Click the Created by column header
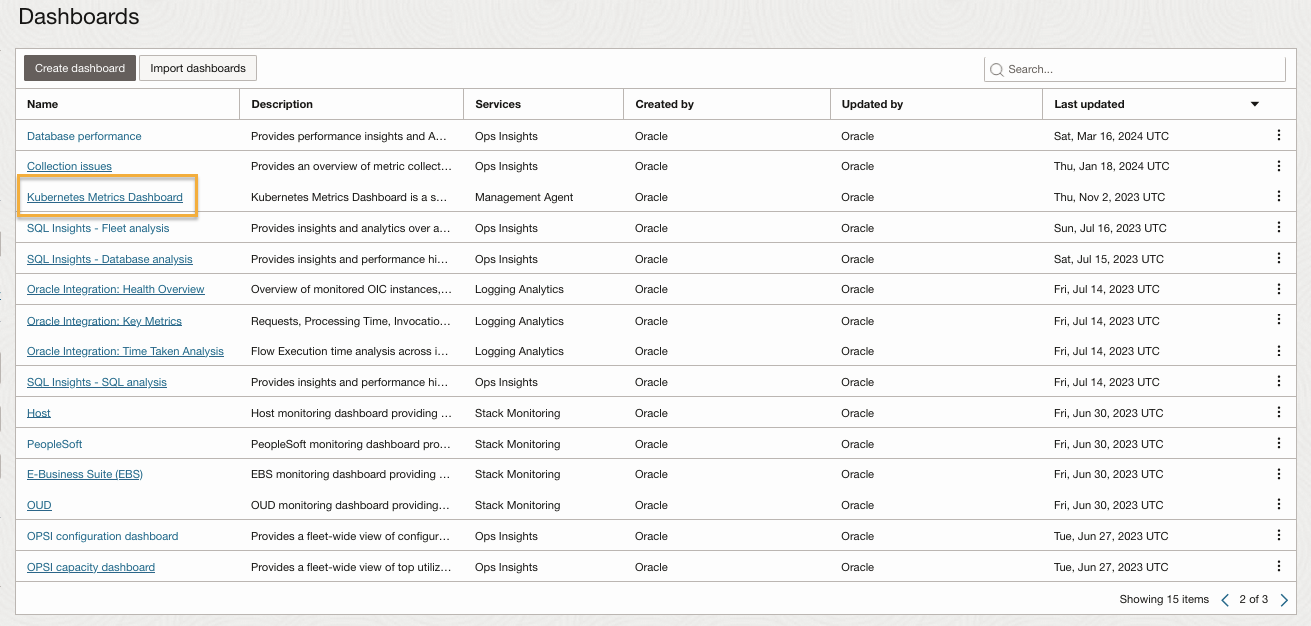Screen dimensions: 1311x626 pos(664,104)
